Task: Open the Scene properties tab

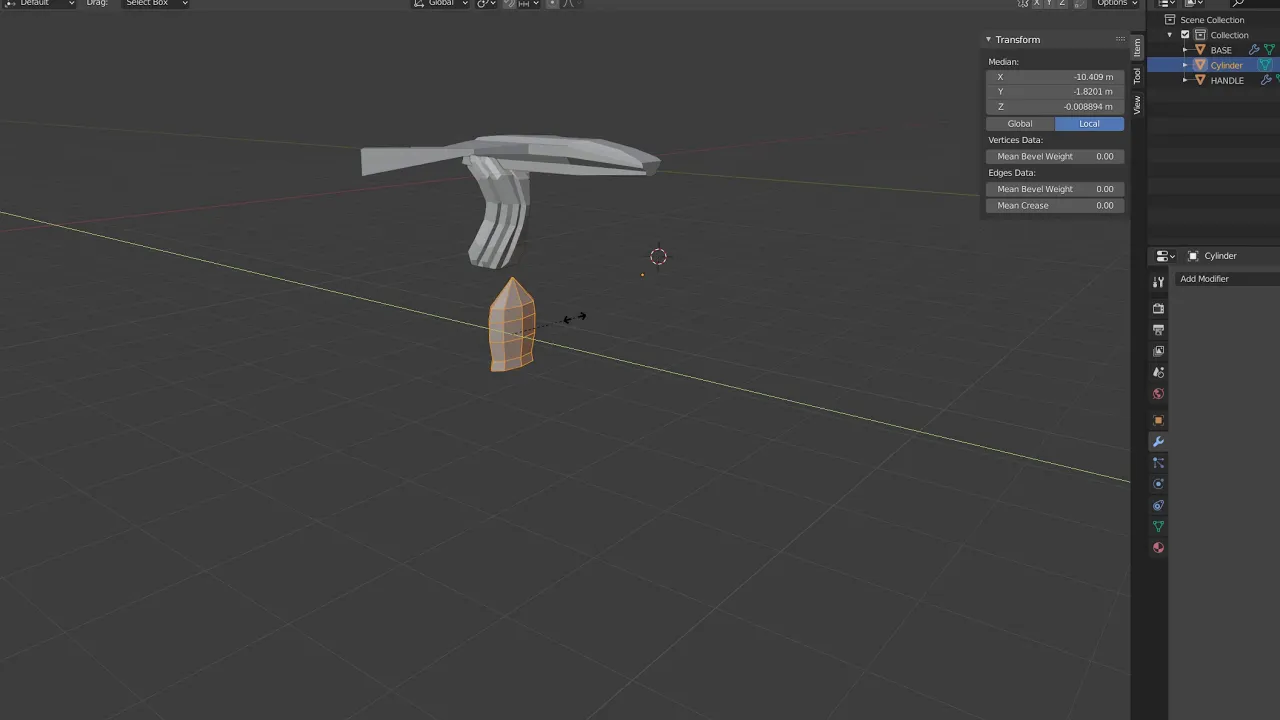Action: tap(1159, 372)
